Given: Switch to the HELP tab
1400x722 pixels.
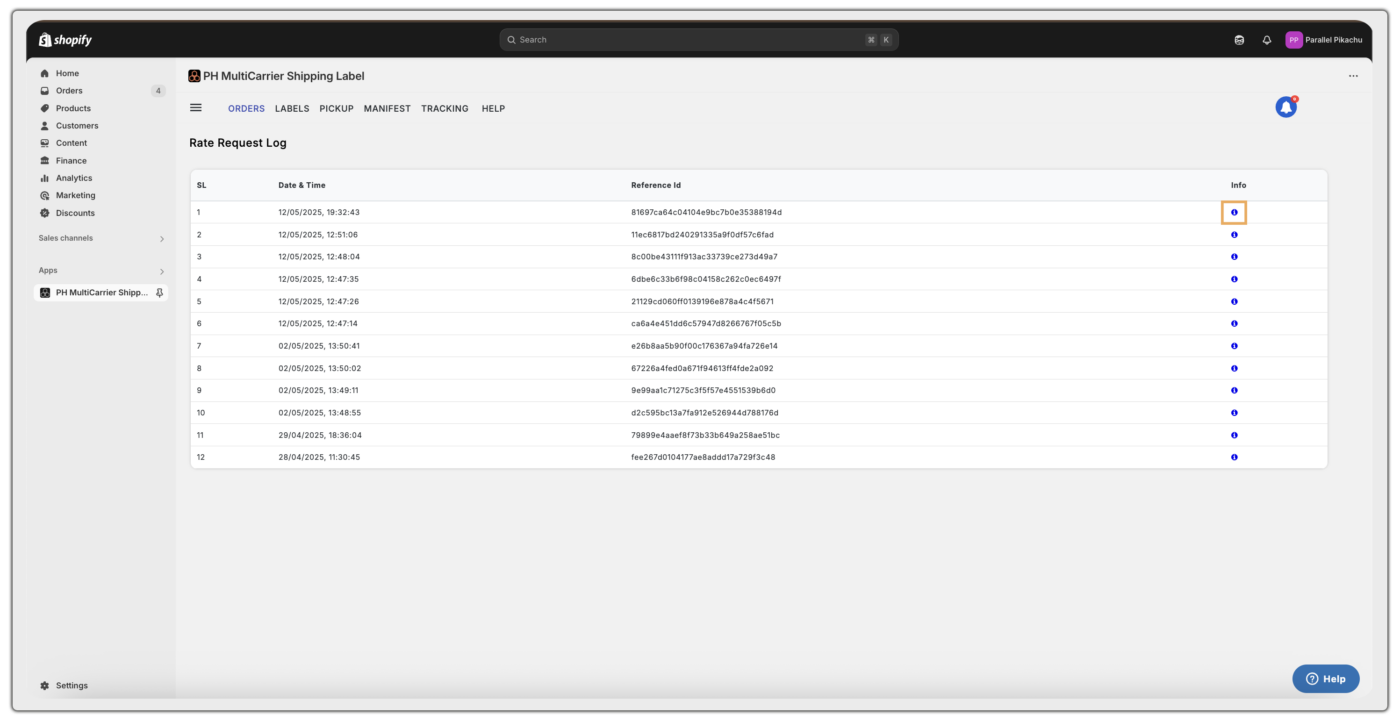Looking at the screenshot, I should [493, 108].
